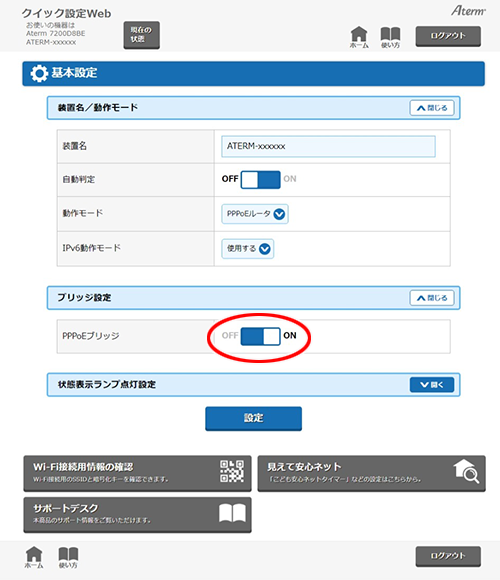Click the 装置名 row label
Screen dimensions: 500x580
74,146
